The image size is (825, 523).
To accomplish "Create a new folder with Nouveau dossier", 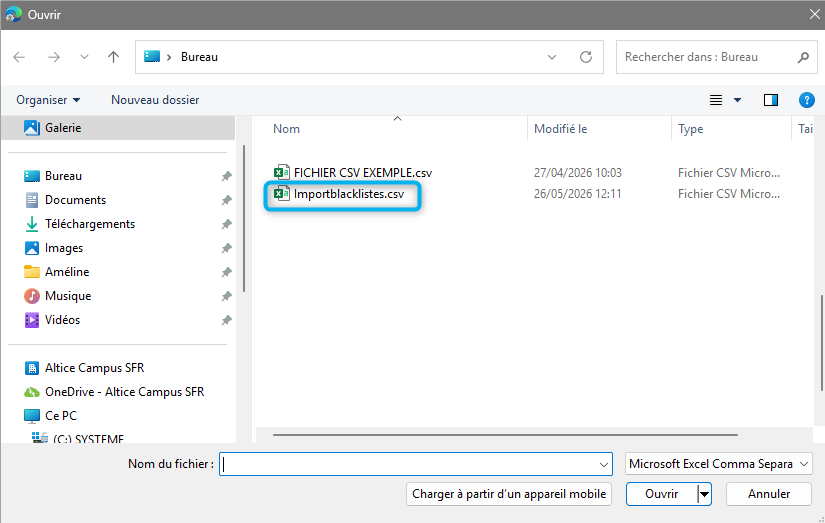I will pos(155,100).
